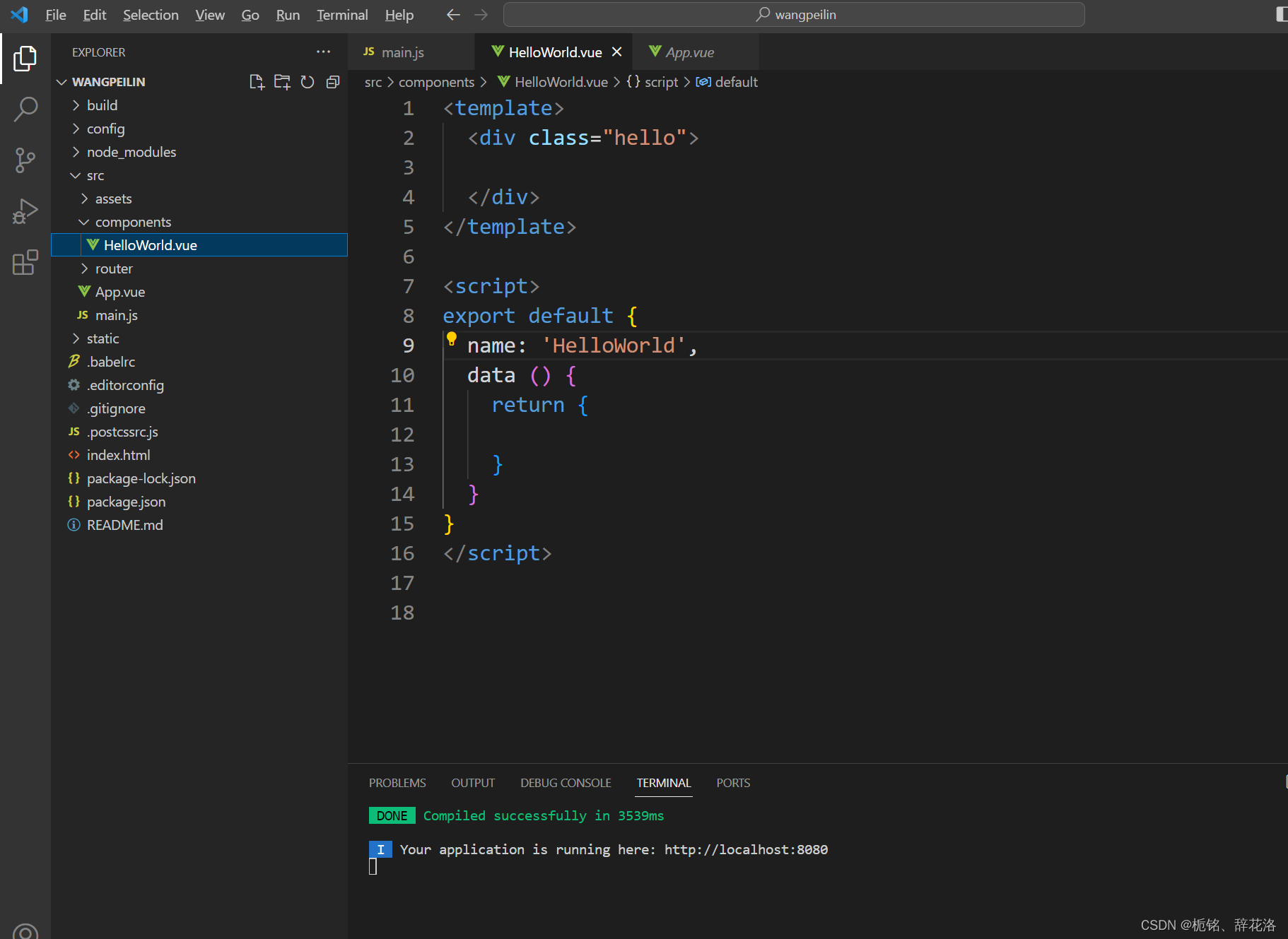Open the Explorer sidebar icon
The height and width of the screenshot is (939, 1288).
tap(25, 59)
